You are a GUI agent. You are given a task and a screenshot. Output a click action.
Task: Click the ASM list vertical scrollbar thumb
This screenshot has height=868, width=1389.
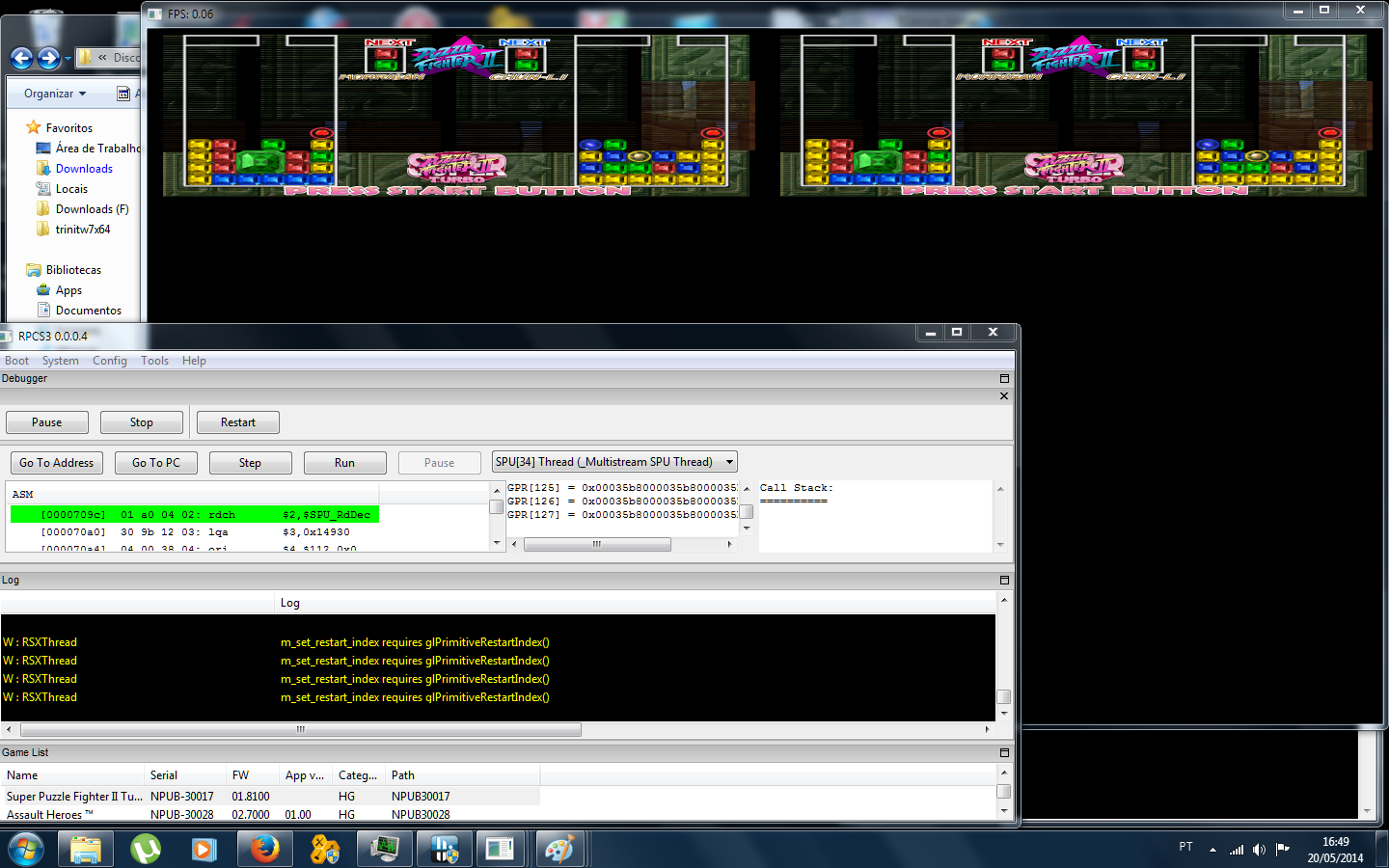click(497, 507)
